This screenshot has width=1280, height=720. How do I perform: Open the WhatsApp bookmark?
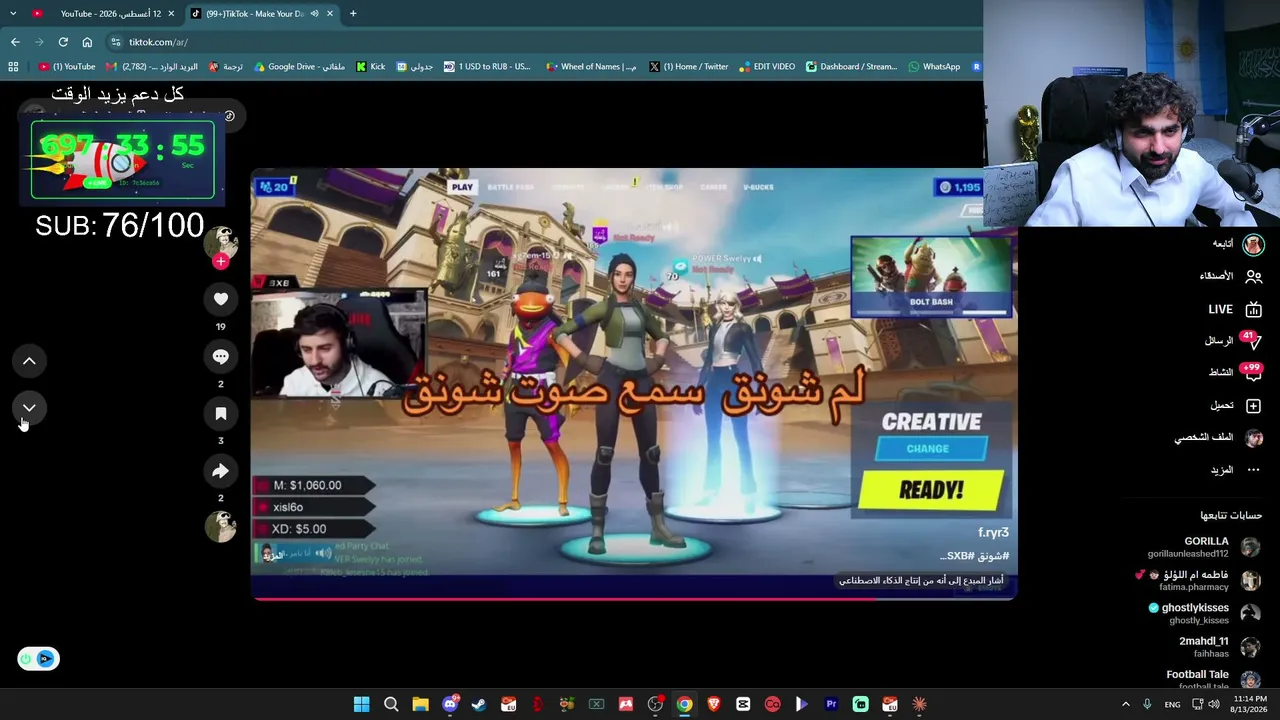[934, 67]
